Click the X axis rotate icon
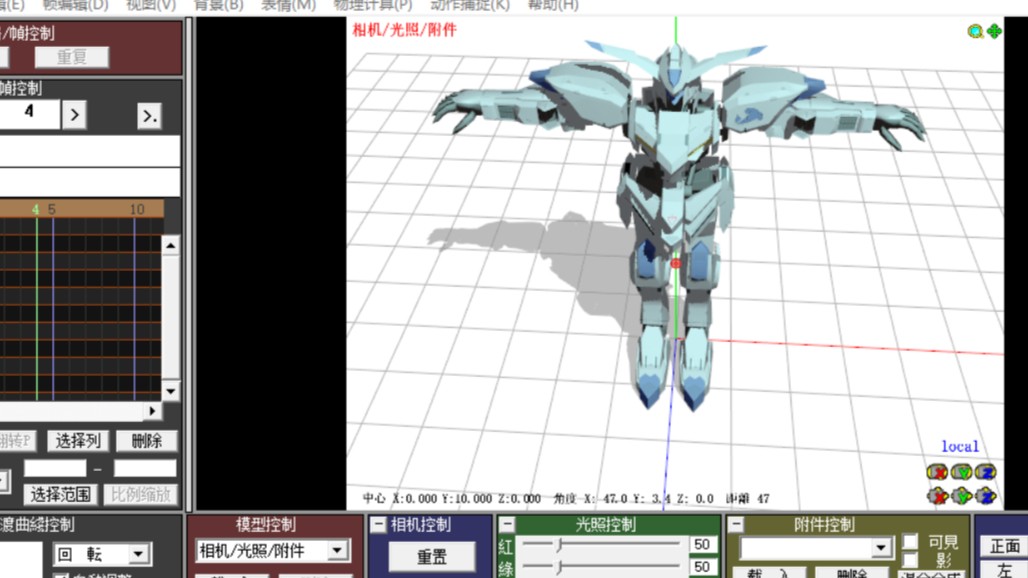 click(x=937, y=472)
